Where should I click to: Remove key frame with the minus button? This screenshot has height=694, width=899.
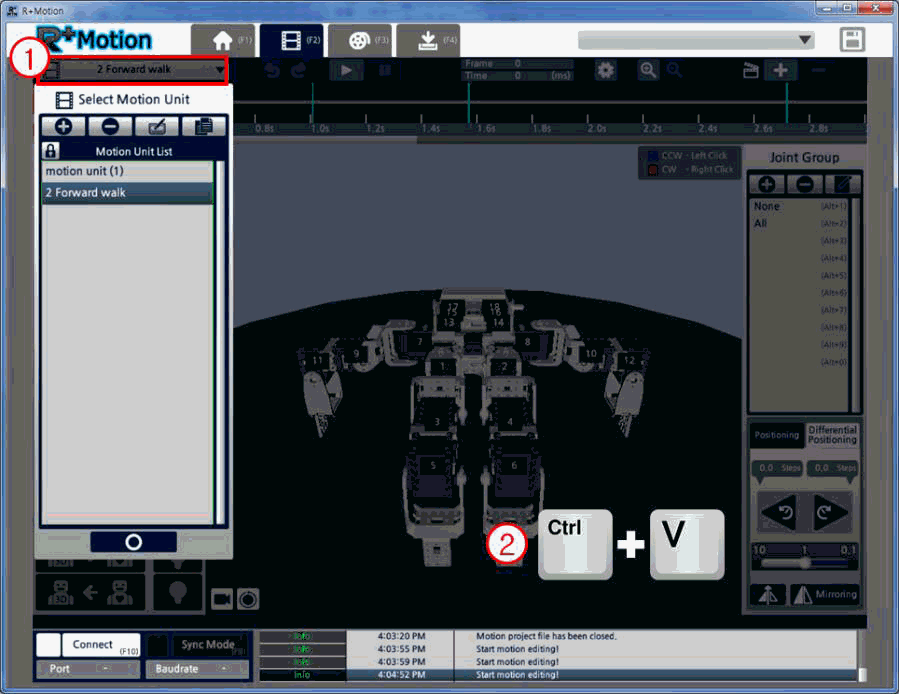(819, 70)
